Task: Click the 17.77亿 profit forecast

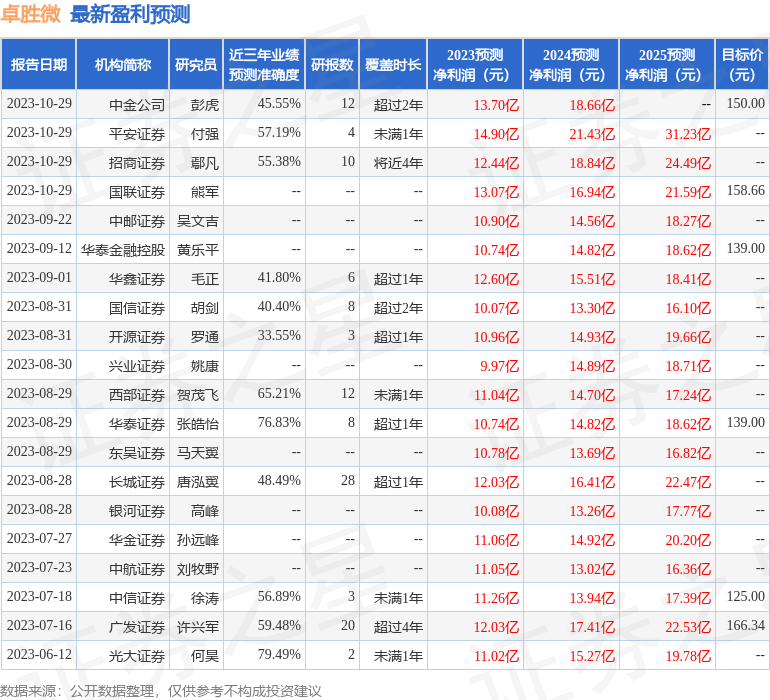Action: tap(688, 511)
